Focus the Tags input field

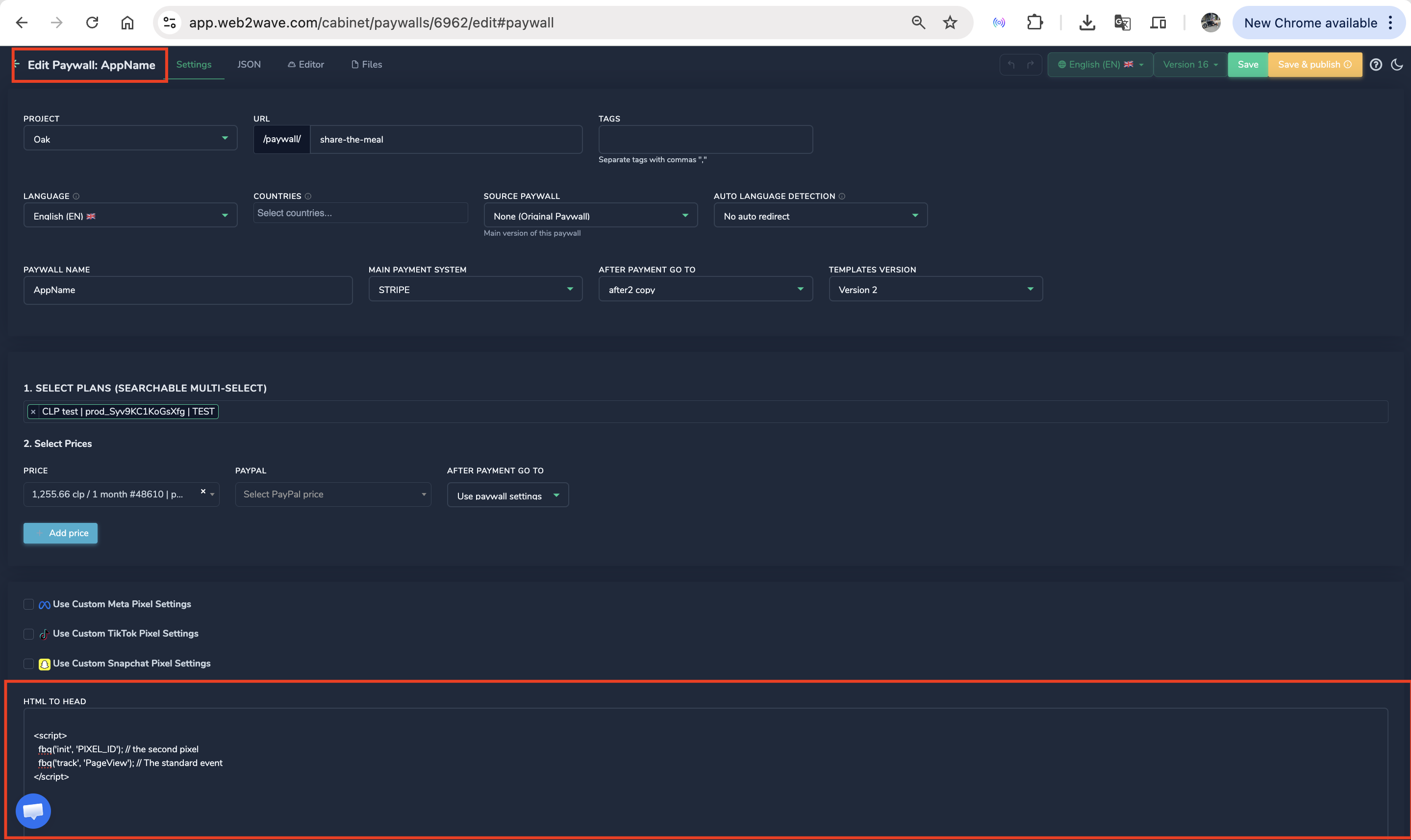pyautogui.click(x=705, y=139)
